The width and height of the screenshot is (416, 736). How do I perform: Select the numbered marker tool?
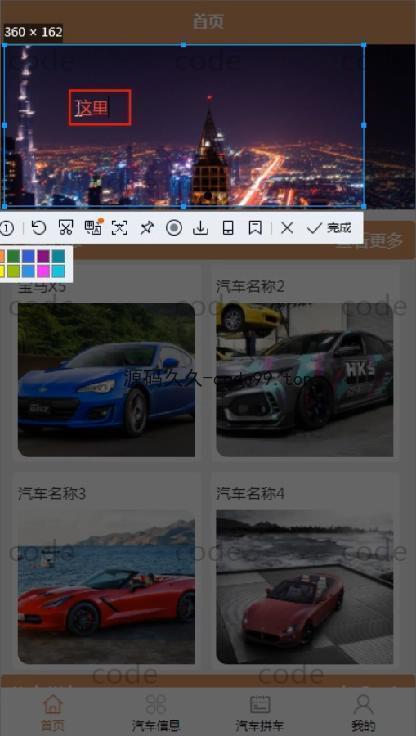point(7,229)
